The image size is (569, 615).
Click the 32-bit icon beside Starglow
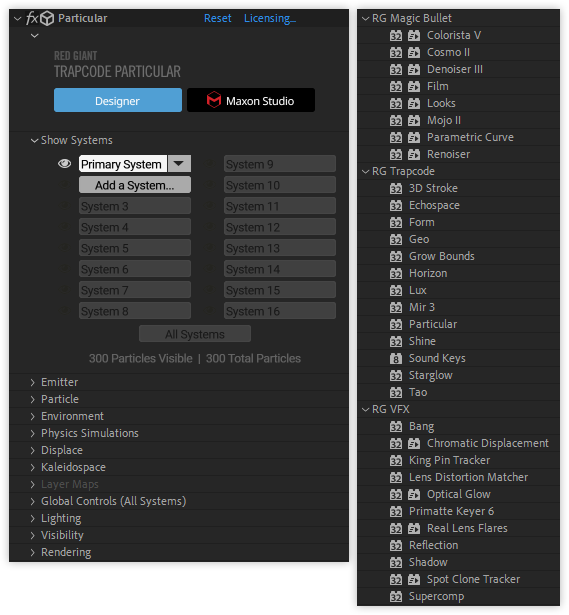click(396, 376)
